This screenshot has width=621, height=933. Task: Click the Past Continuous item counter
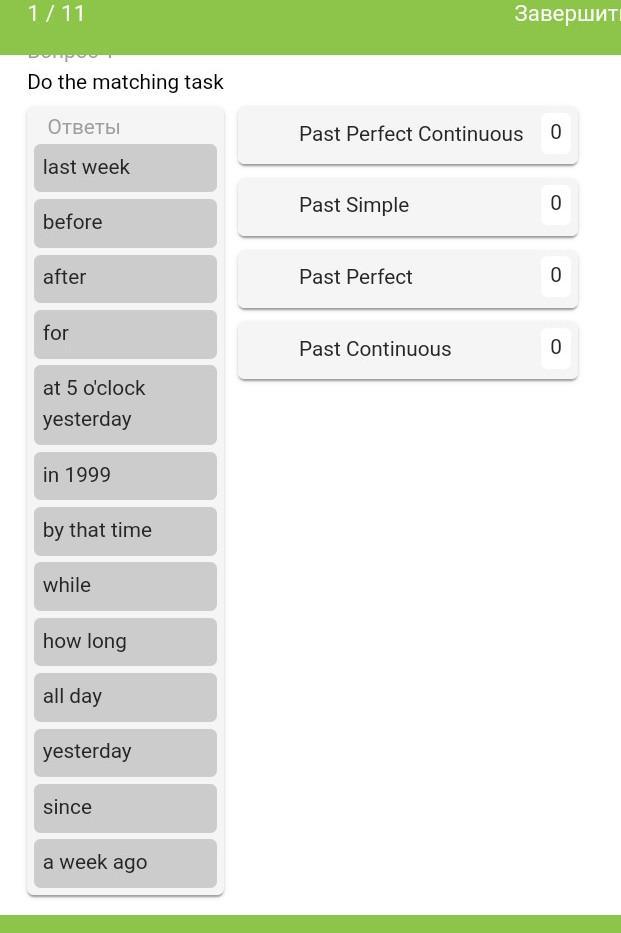[556, 348]
